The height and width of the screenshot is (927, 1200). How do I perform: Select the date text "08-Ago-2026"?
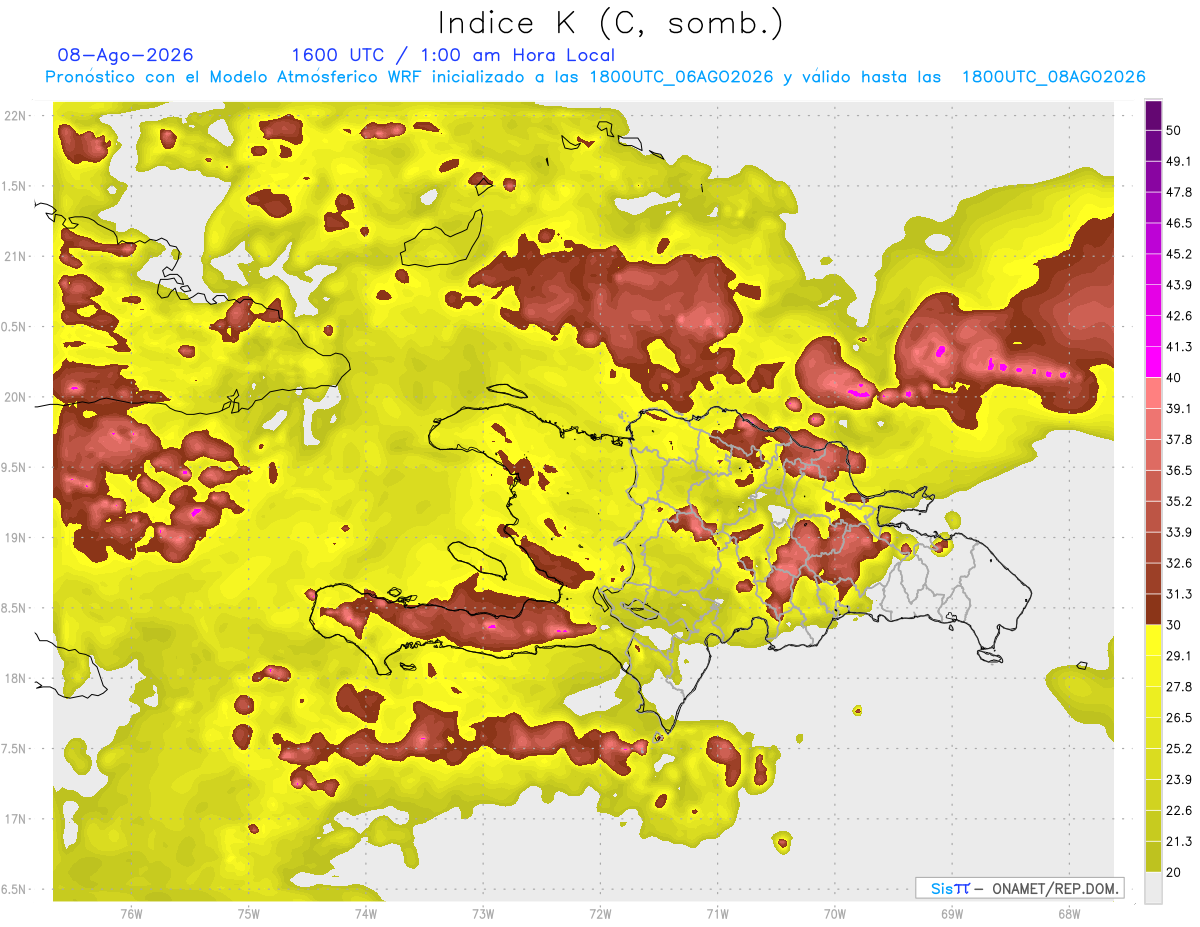click(126, 55)
